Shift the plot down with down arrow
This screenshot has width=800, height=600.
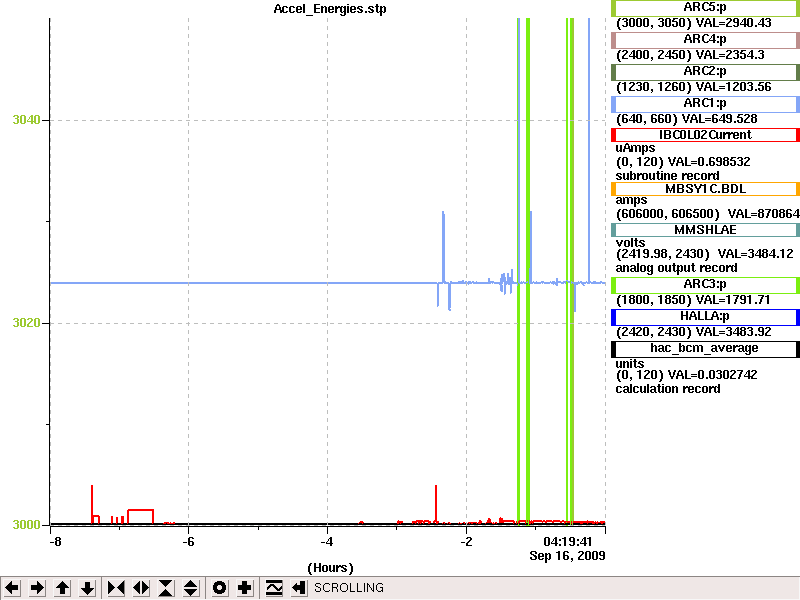coord(88,588)
